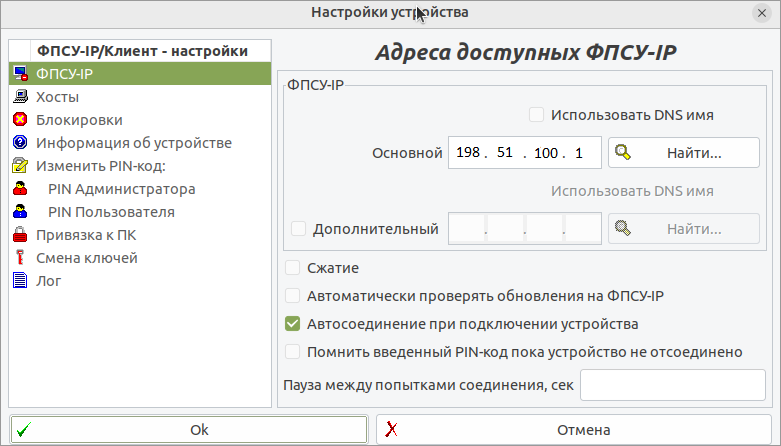Screen dimensions: 781x446
Task: Click the Изменить PIN-код notepad icon
Action: (19, 166)
